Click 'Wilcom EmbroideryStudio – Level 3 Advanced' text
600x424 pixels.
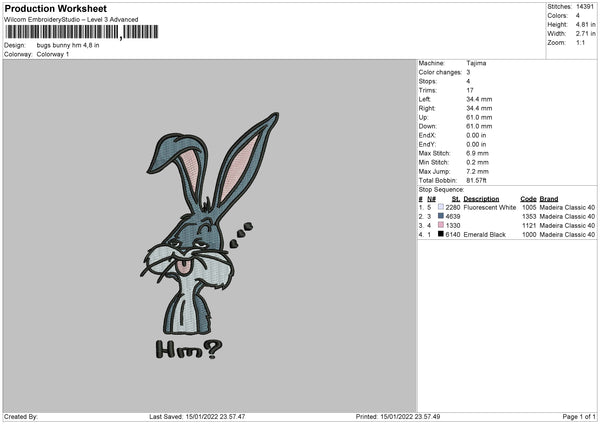click(71, 20)
